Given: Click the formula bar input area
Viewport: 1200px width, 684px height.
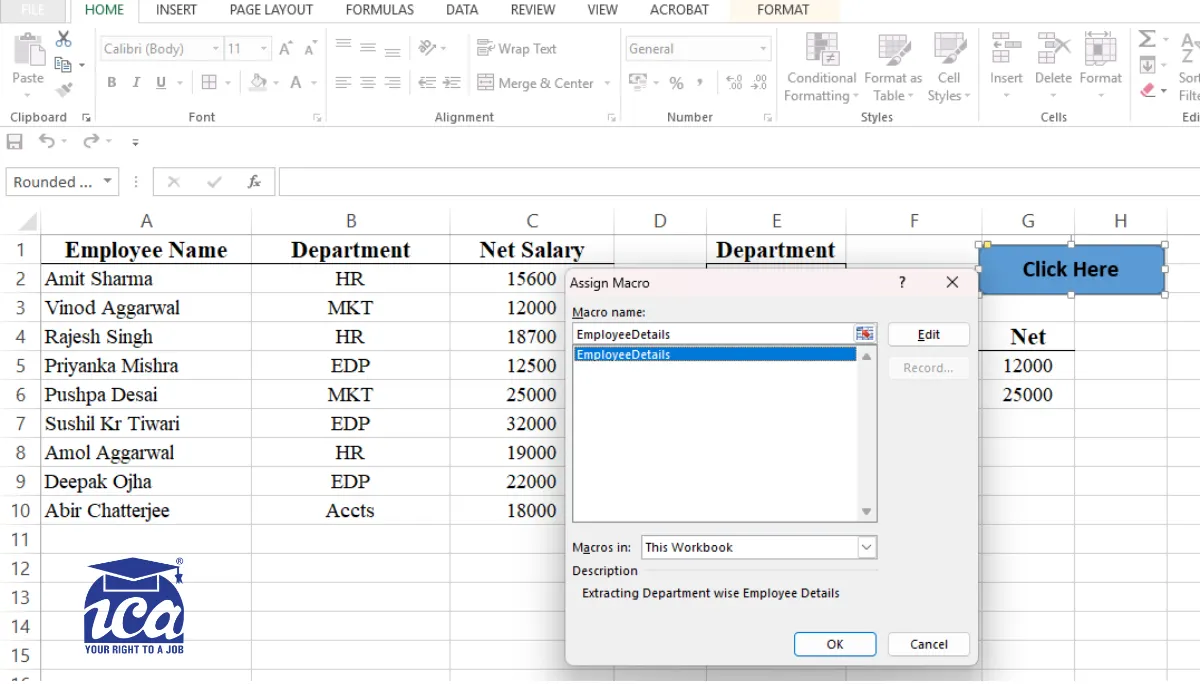Looking at the screenshot, I should pyautogui.click(x=739, y=182).
